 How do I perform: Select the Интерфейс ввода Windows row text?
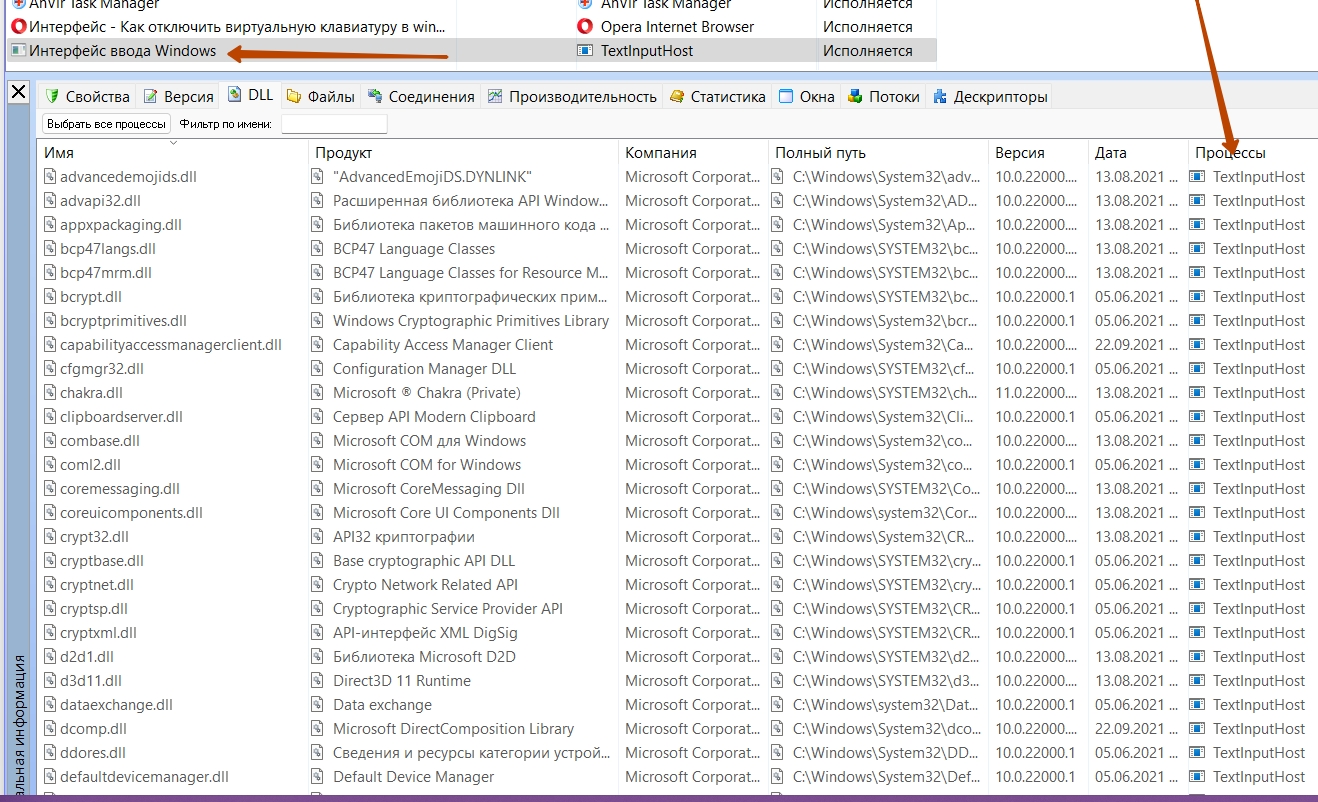pos(122,51)
